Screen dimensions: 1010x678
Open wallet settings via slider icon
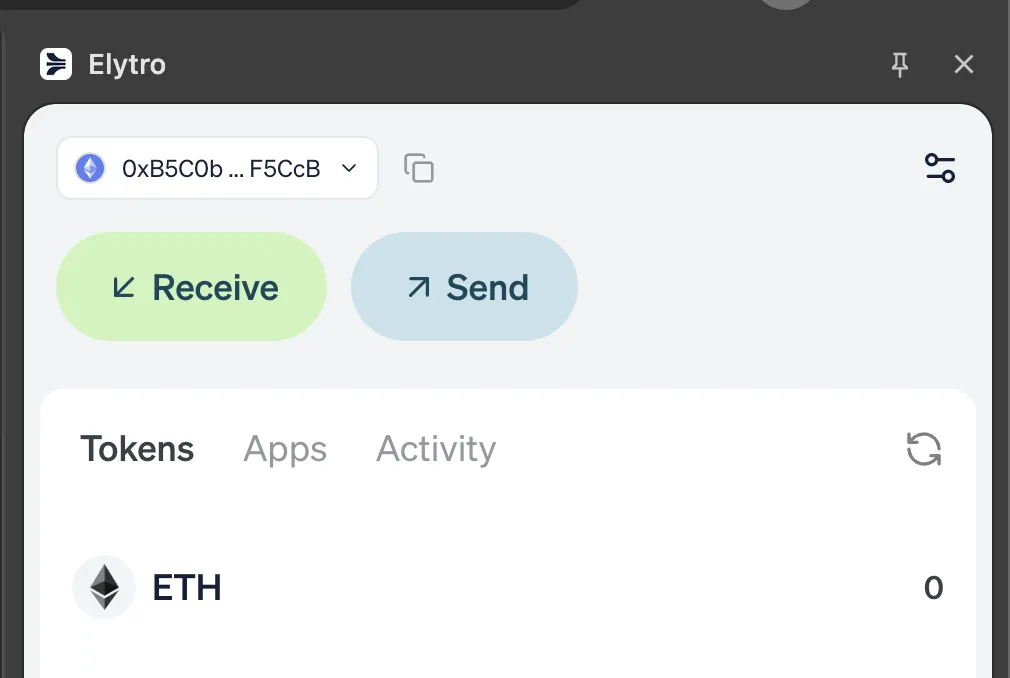click(939, 168)
